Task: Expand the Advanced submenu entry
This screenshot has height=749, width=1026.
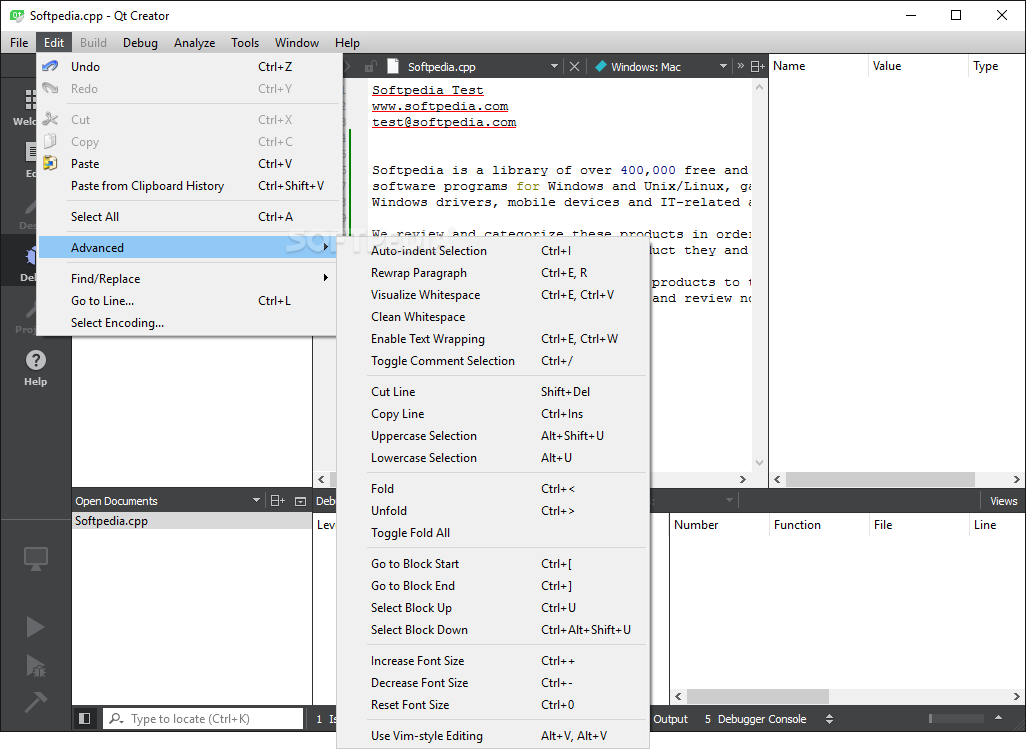Action: pos(186,247)
